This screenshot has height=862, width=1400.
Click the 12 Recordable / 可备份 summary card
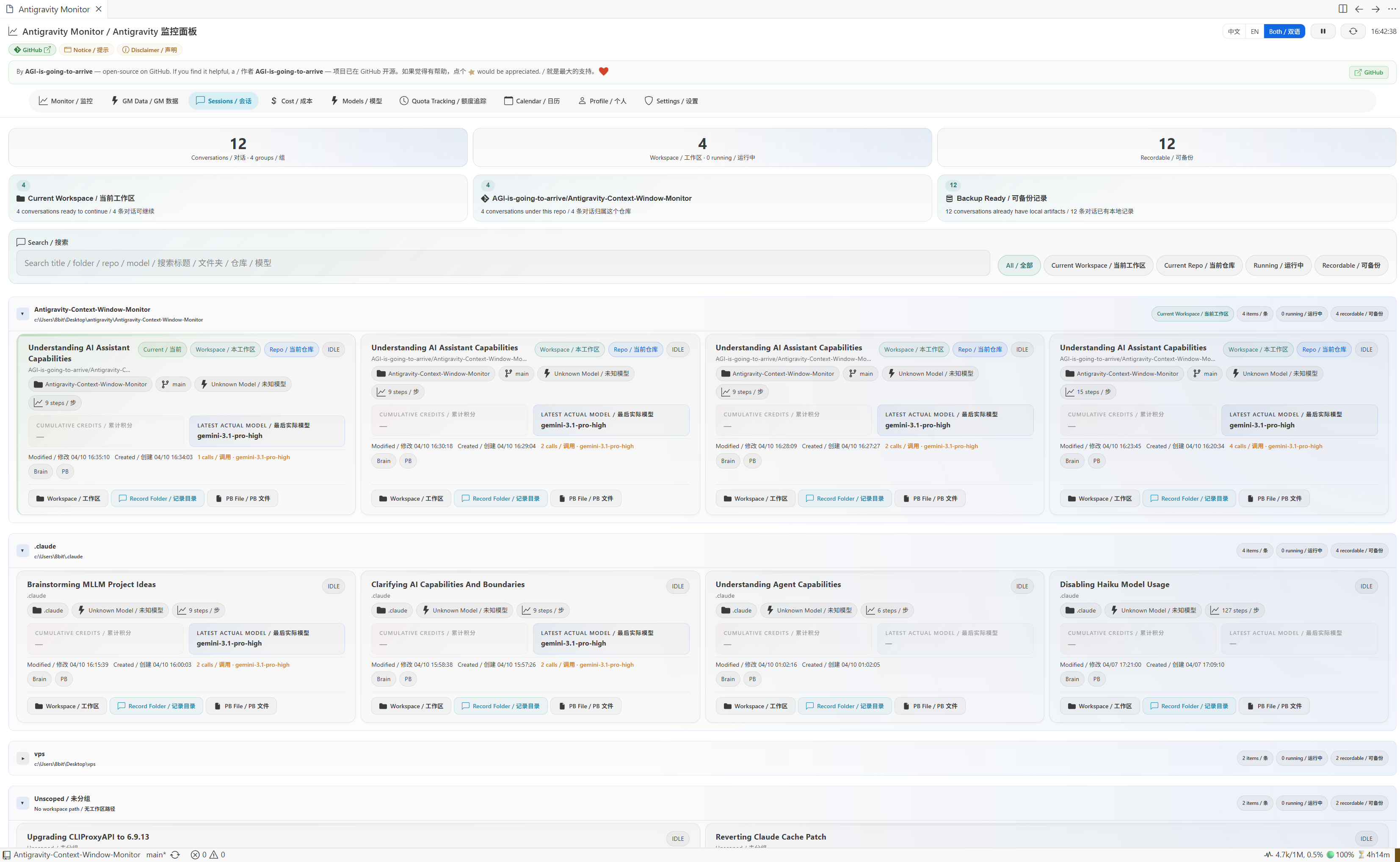(x=1166, y=148)
